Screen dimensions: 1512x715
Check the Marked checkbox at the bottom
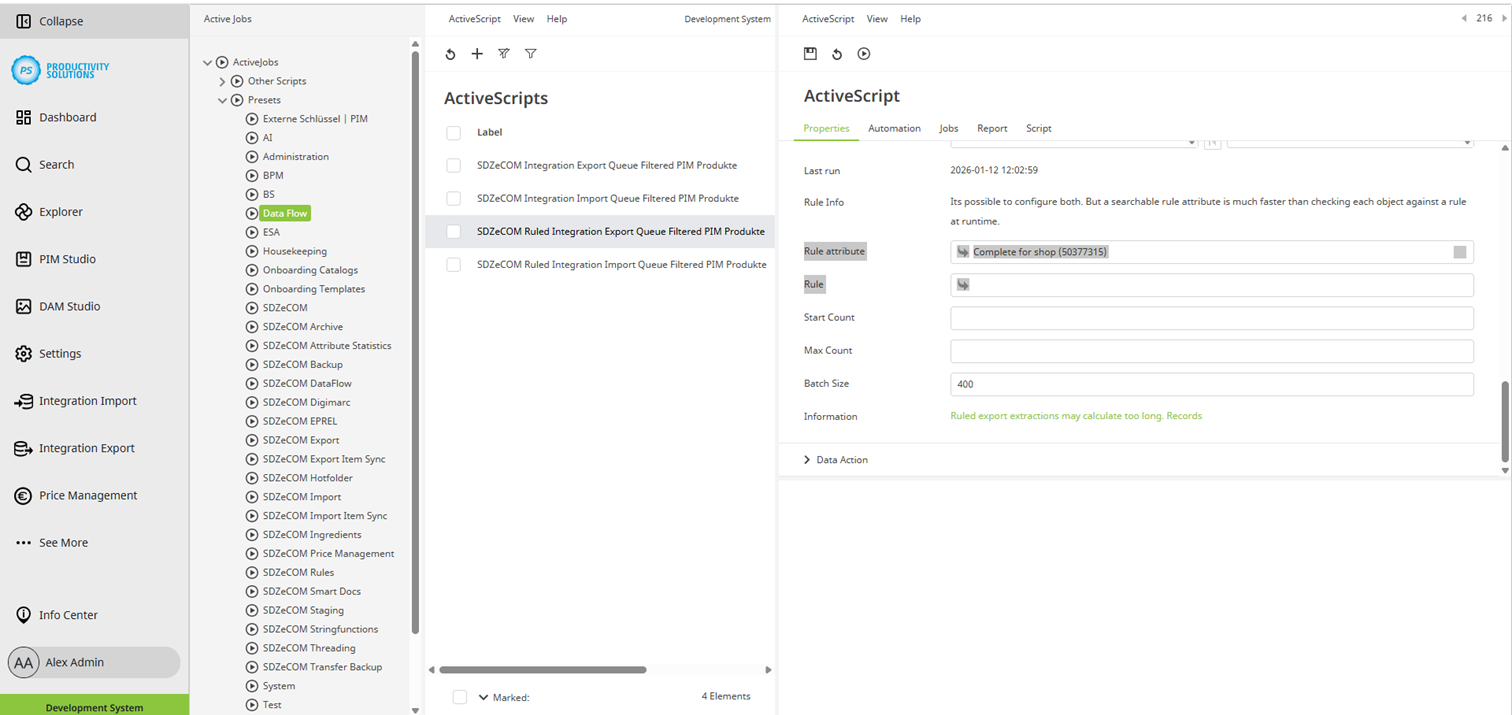point(460,697)
